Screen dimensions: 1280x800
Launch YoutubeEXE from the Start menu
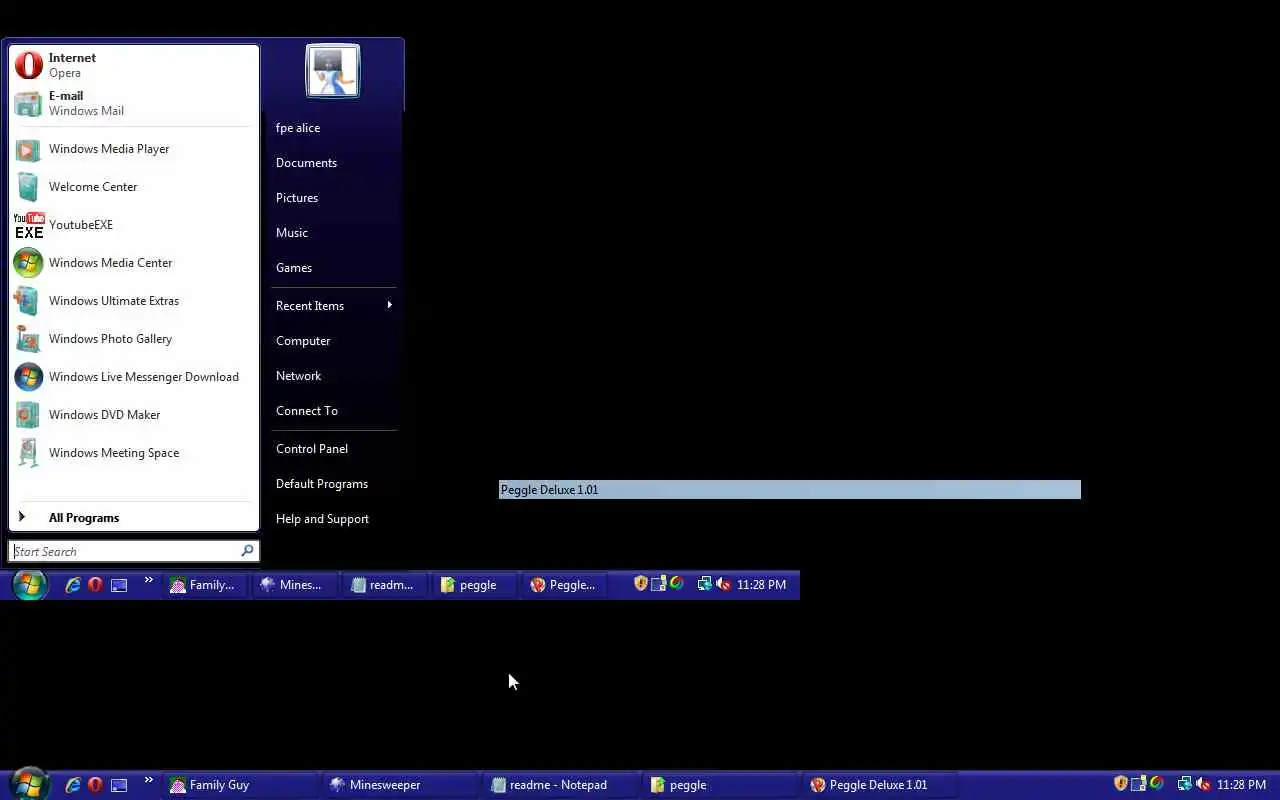coord(134,225)
